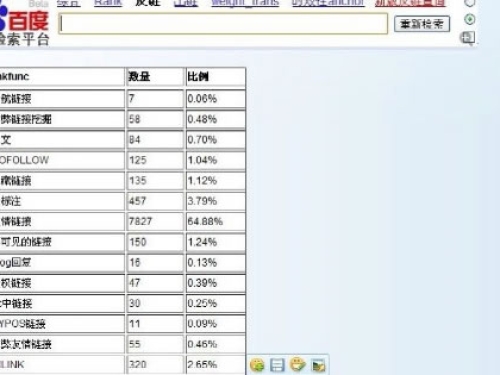Open the anchor tab link
The width and height of the screenshot is (500, 375).
coord(328,3)
